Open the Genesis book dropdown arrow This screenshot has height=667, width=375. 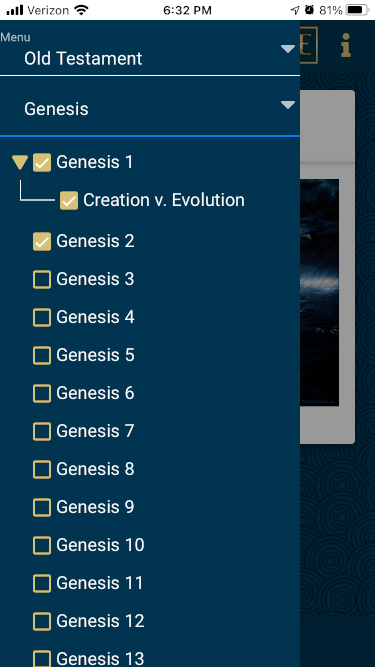pyautogui.click(x=288, y=105)
